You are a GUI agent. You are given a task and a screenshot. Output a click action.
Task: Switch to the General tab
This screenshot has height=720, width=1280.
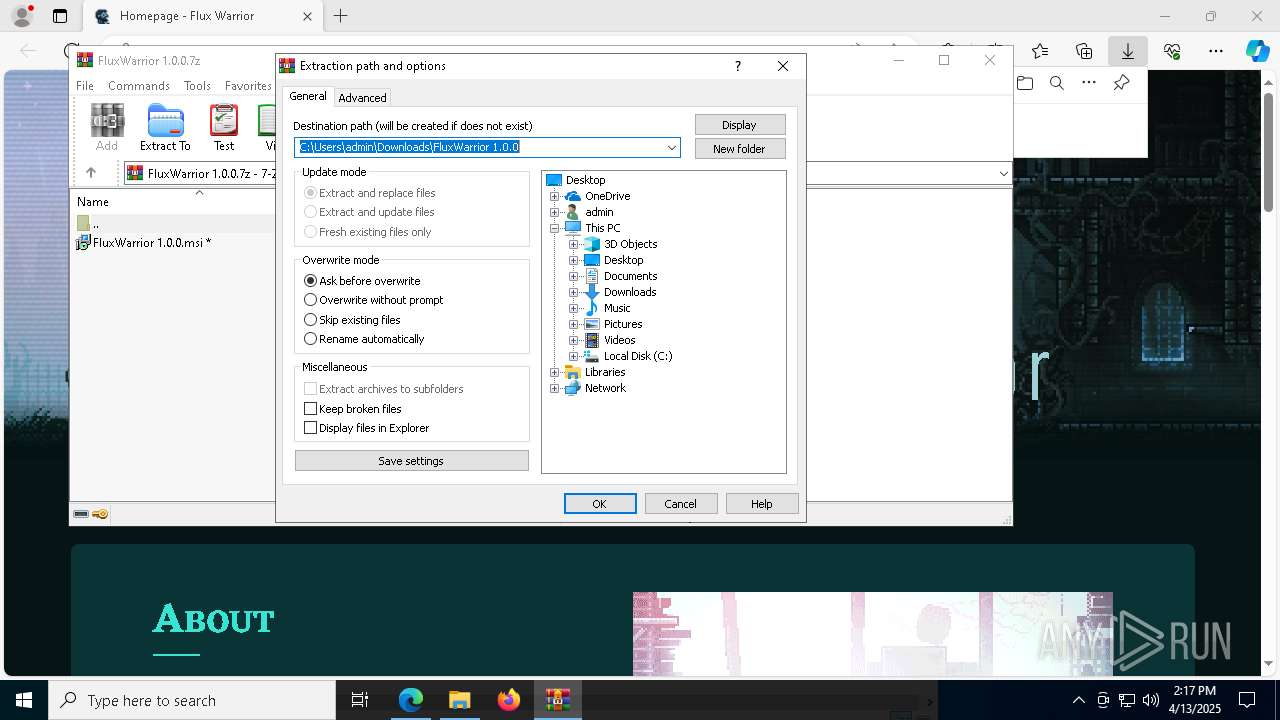tap(308, 96)
